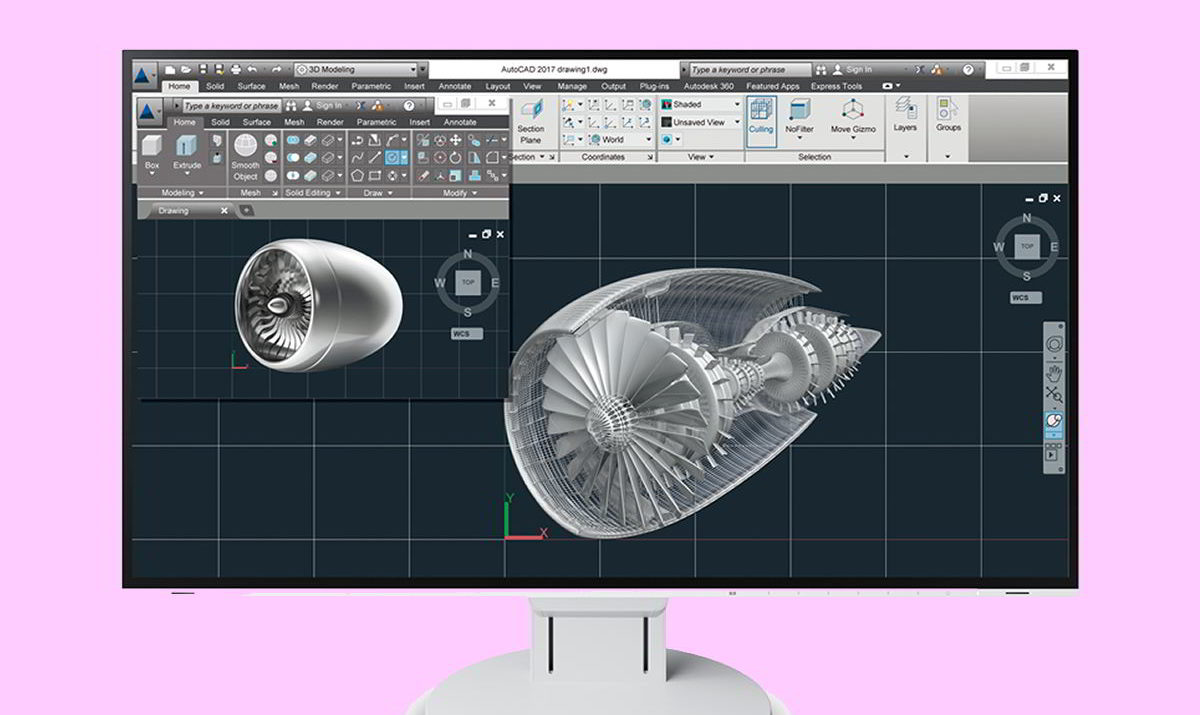This screenshot has width=1200, height=715.
Task: Click the main window keyword search field
Action: 750,70
